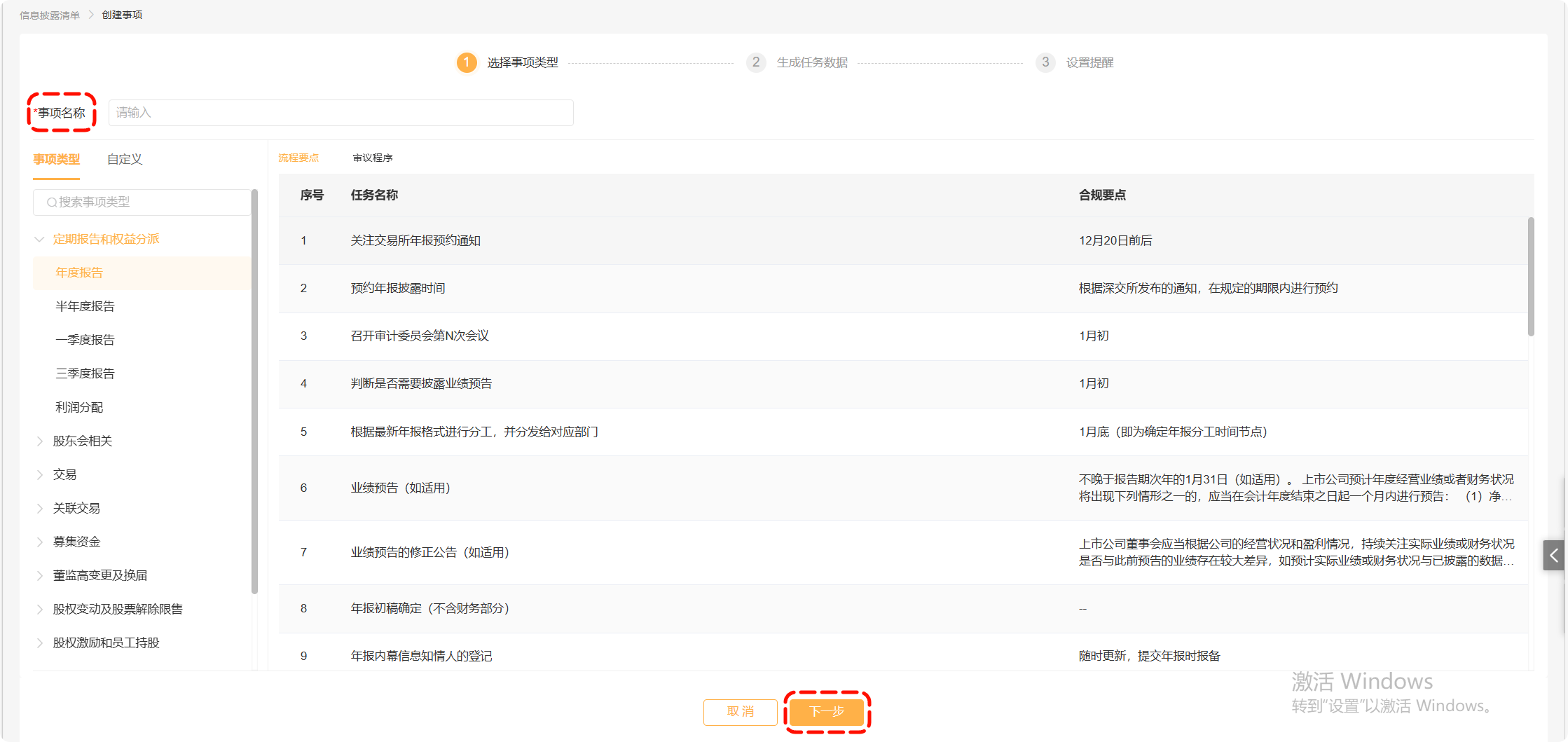Expand the 董监高变更及换届 category
The width and height of the screenshot is (1568, 742).
[x=40, y=576]
